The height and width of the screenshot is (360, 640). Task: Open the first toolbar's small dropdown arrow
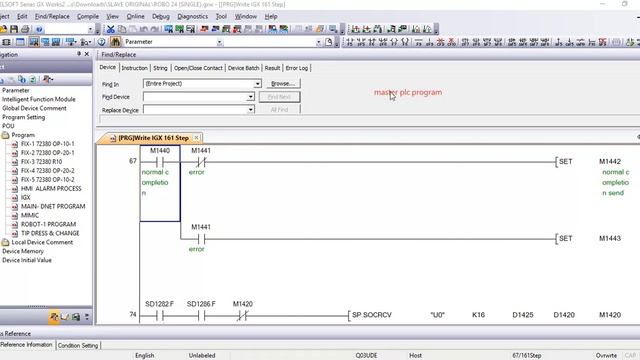[x=90, y=29]
